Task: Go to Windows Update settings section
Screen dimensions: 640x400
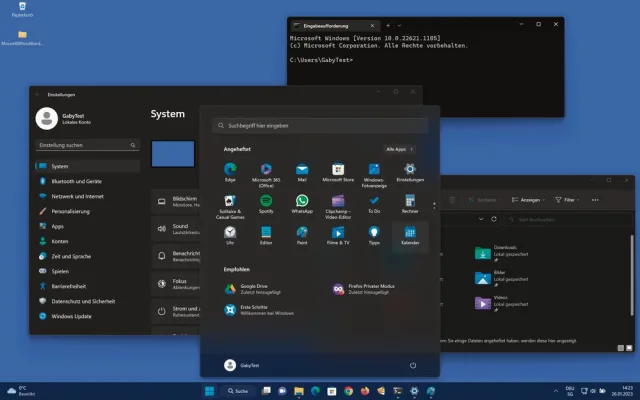Action: point(72,316)
